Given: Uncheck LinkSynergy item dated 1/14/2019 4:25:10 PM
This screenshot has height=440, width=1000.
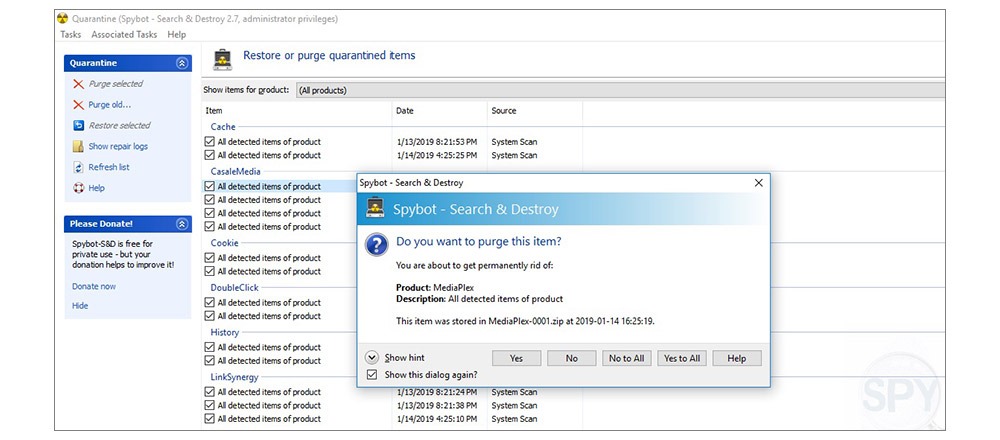Looking at the screenshot, I should (209, 418).
